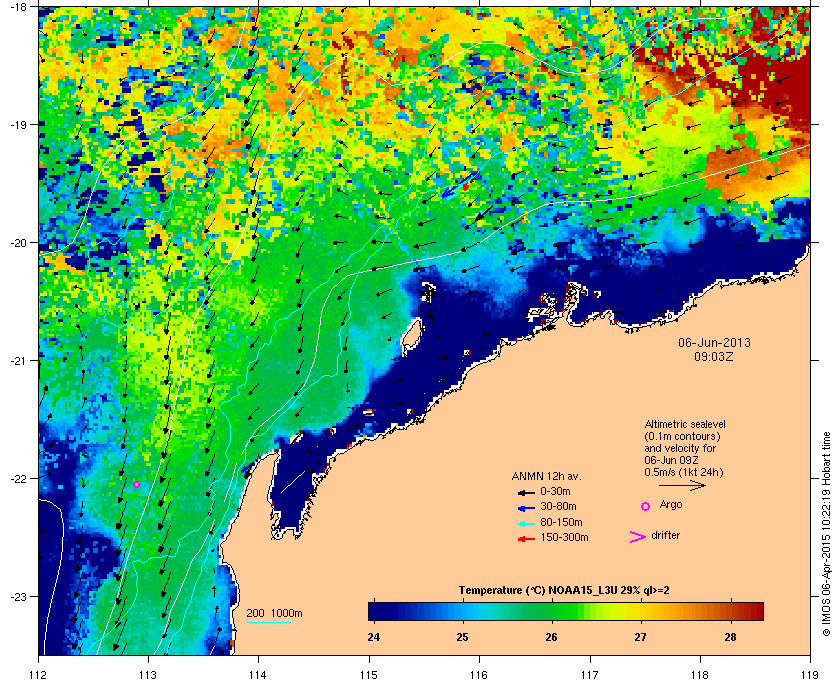Click the latitude axis label '-22'

click(18, 478)
